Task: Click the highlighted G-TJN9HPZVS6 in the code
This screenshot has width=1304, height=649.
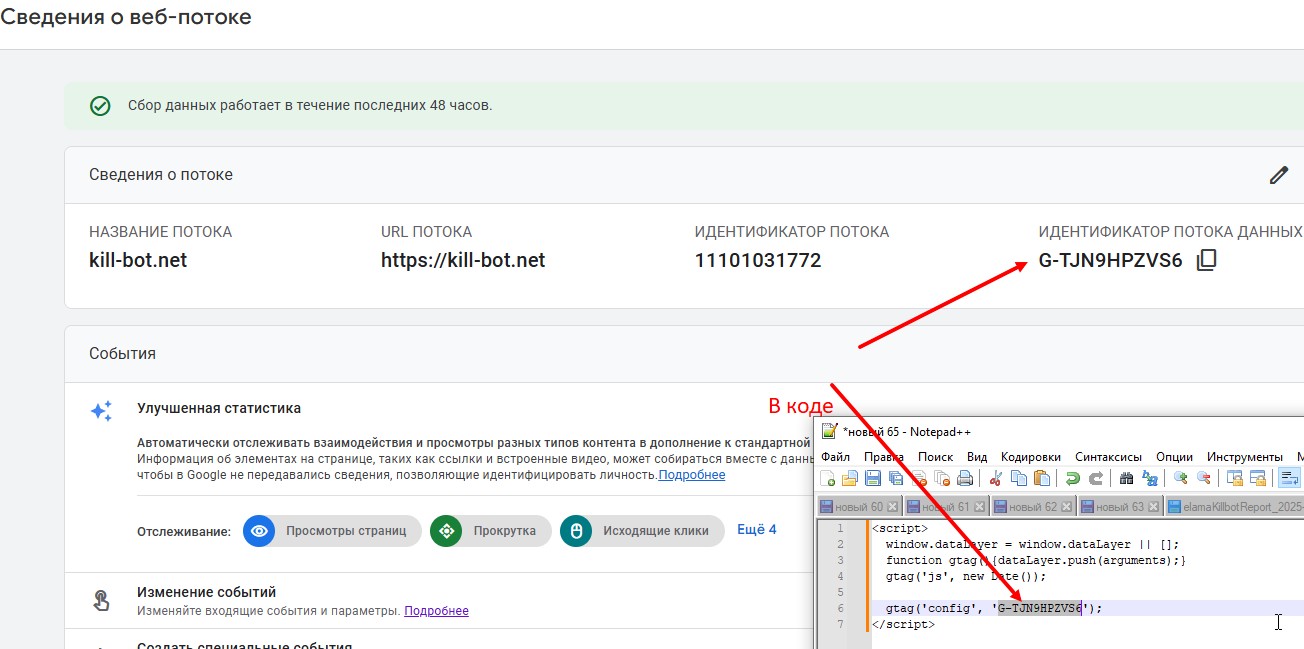Action: click(1040, 608)
